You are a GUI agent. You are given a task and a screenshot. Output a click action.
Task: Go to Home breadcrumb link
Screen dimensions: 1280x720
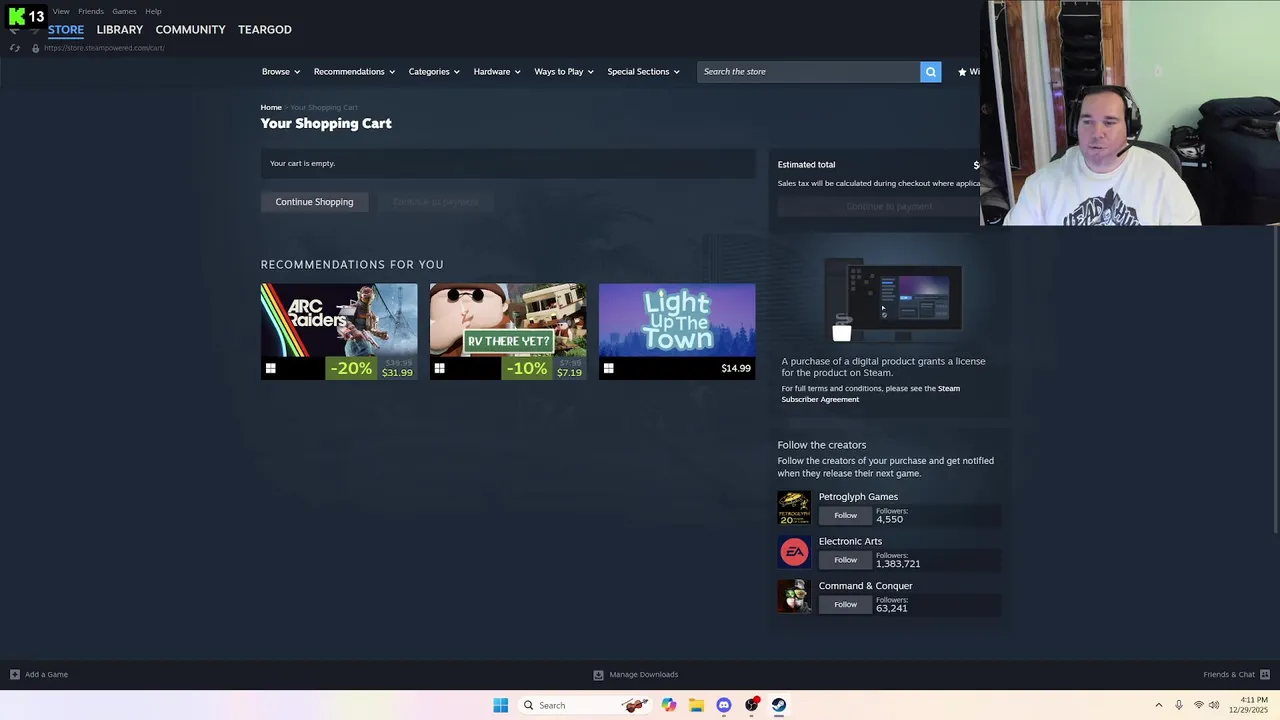click(271, 107)
